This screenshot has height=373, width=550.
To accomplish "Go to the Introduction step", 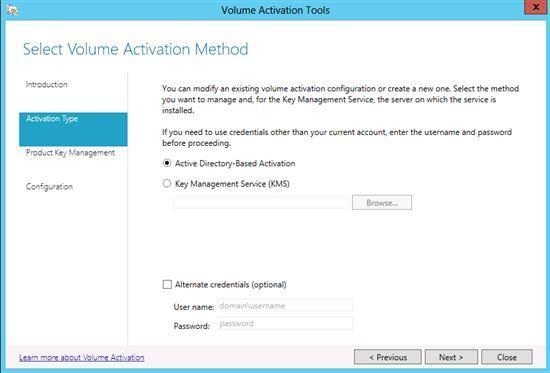I will [x=46, y=84].
